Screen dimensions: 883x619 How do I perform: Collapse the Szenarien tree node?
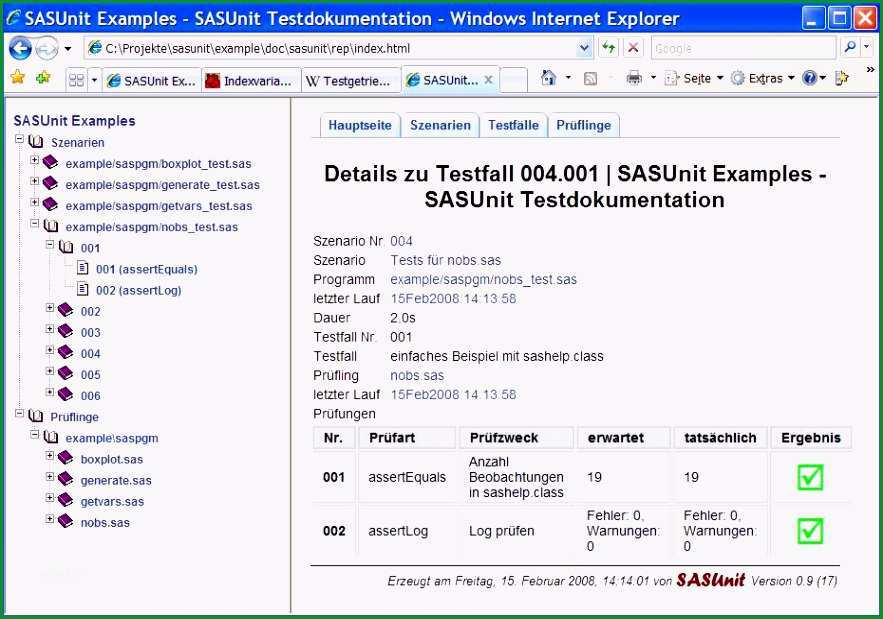click(x=19, y=139)
